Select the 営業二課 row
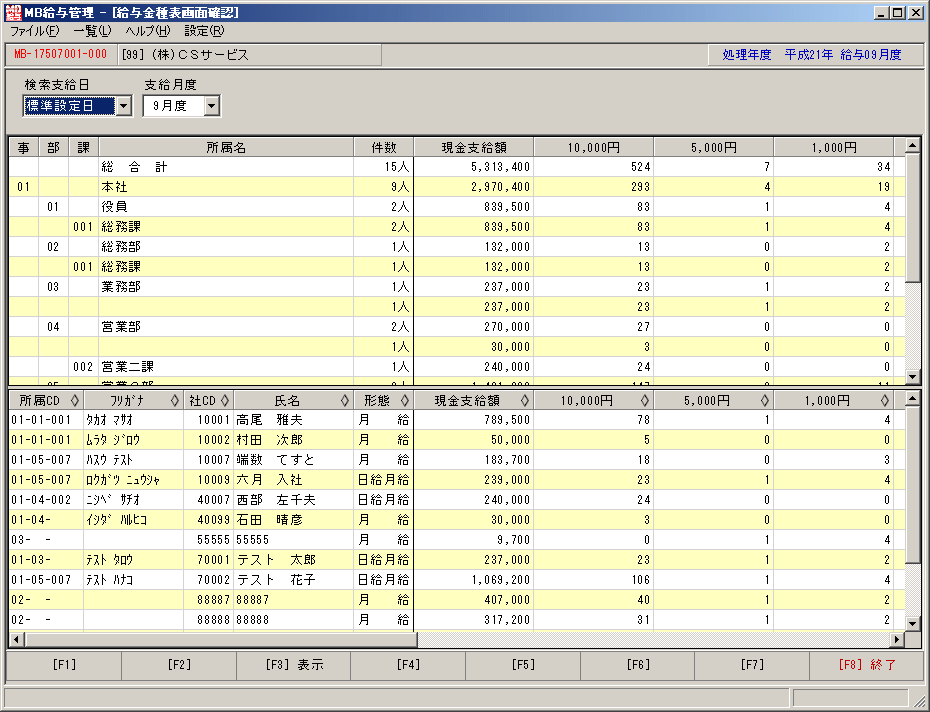Screen dimensions: 930x712 [457, 367]
